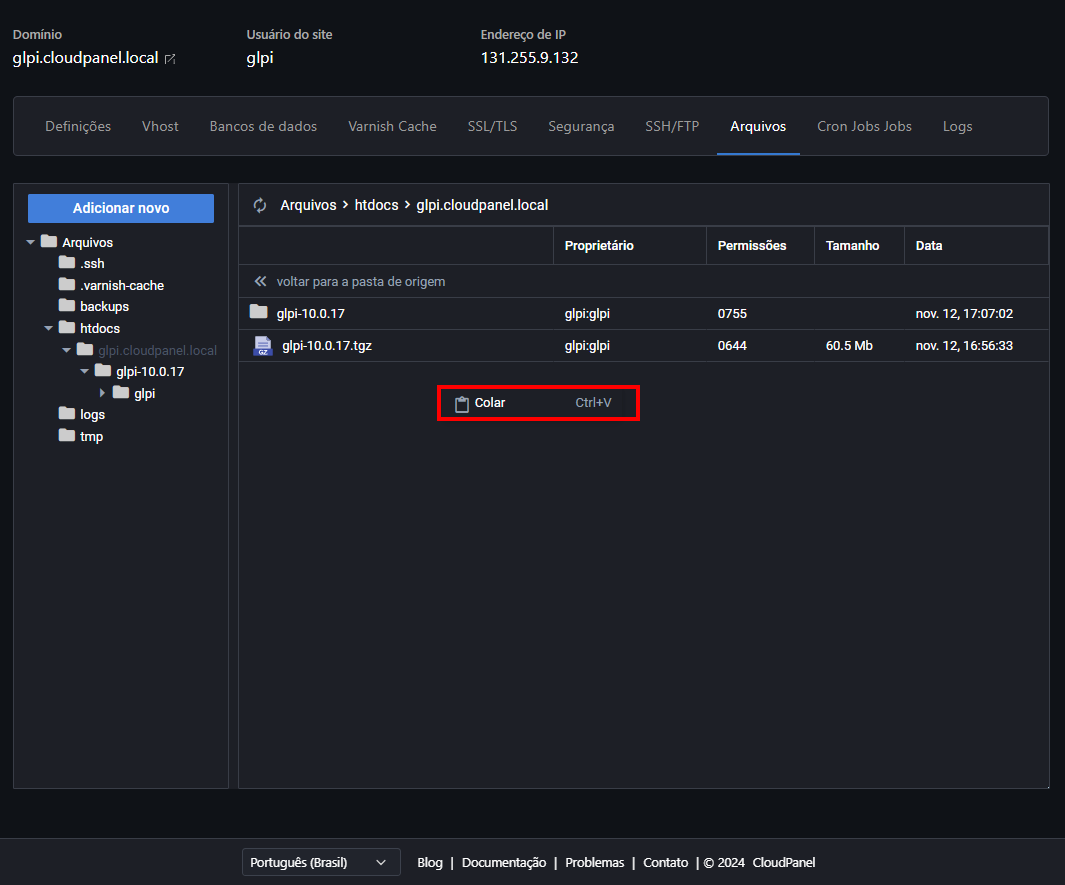Click the double-arrow back icon for parent folder
The height and width of the screenshot is (885, 1065).
[x=261, y=282]
